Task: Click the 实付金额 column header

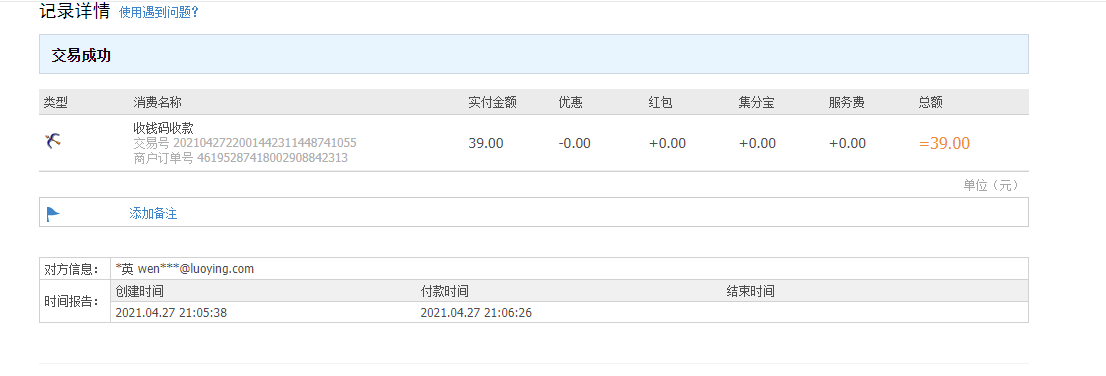Action: click(x=492, y=103)
